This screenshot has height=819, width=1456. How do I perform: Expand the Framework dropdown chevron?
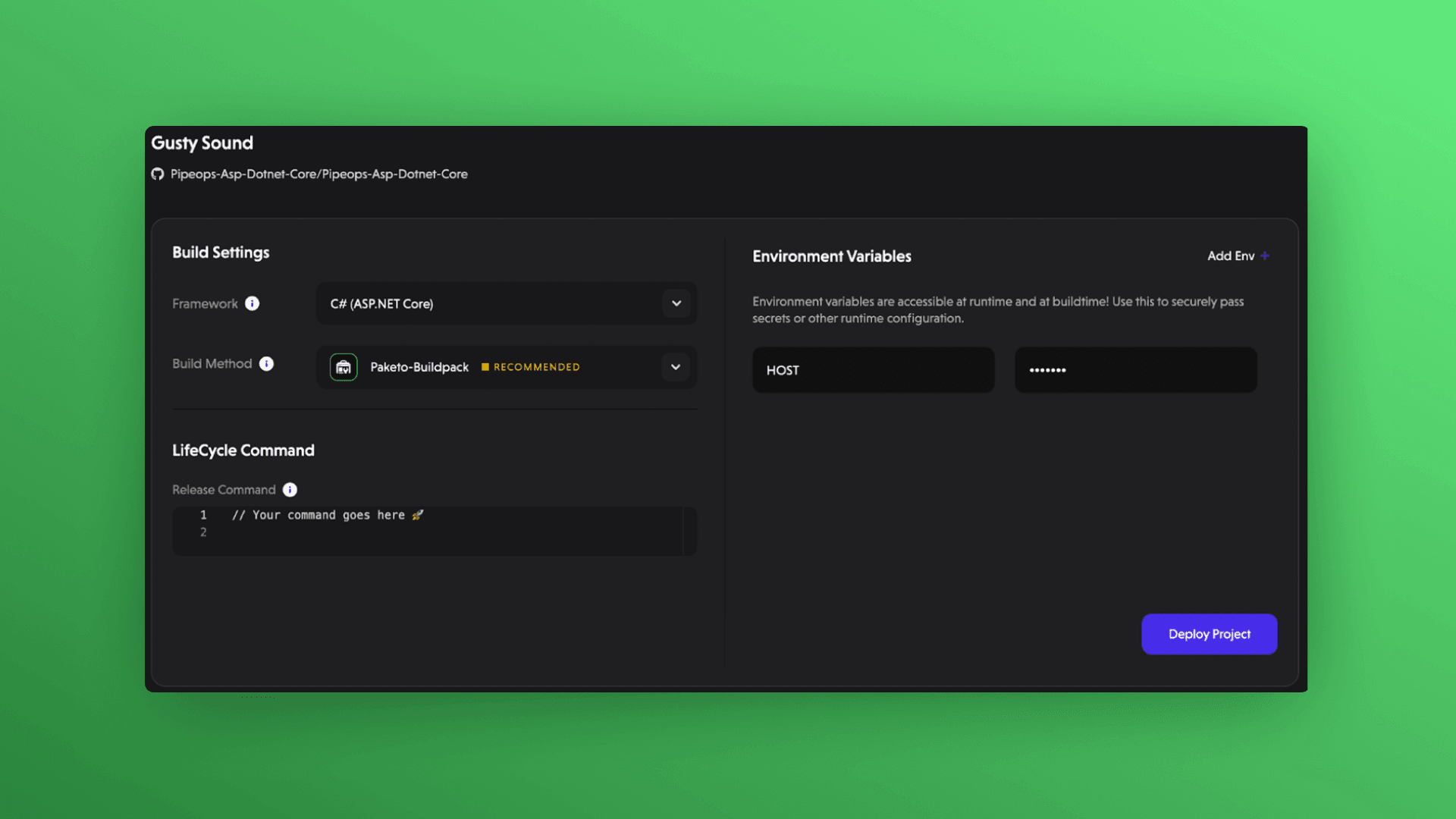[676, 303]
